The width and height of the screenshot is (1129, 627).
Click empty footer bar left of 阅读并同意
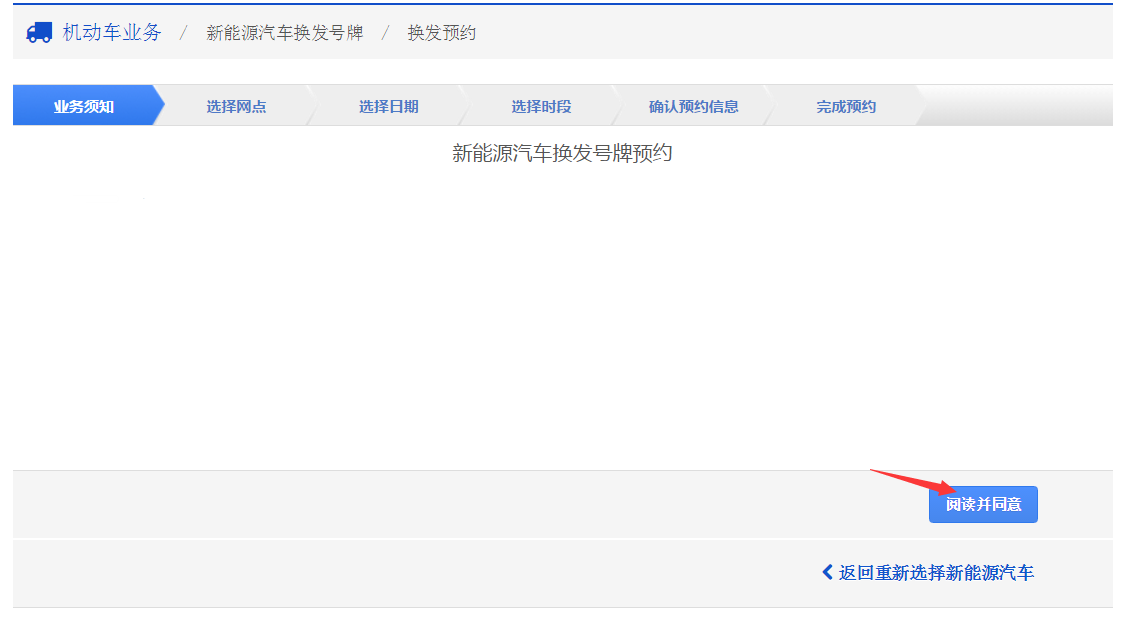450,504
